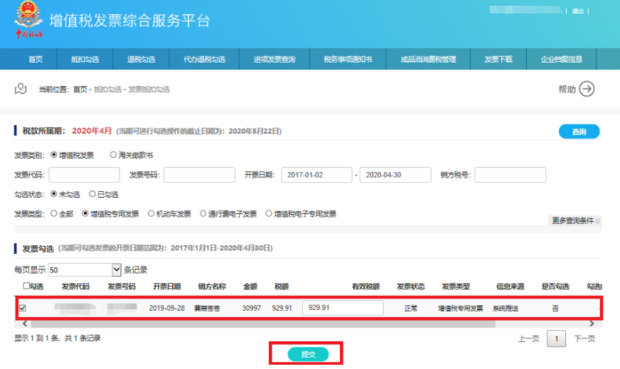This screenshot has width=620, height=369.
Task: Open help via the circled arrow icon
Action: 587,89
